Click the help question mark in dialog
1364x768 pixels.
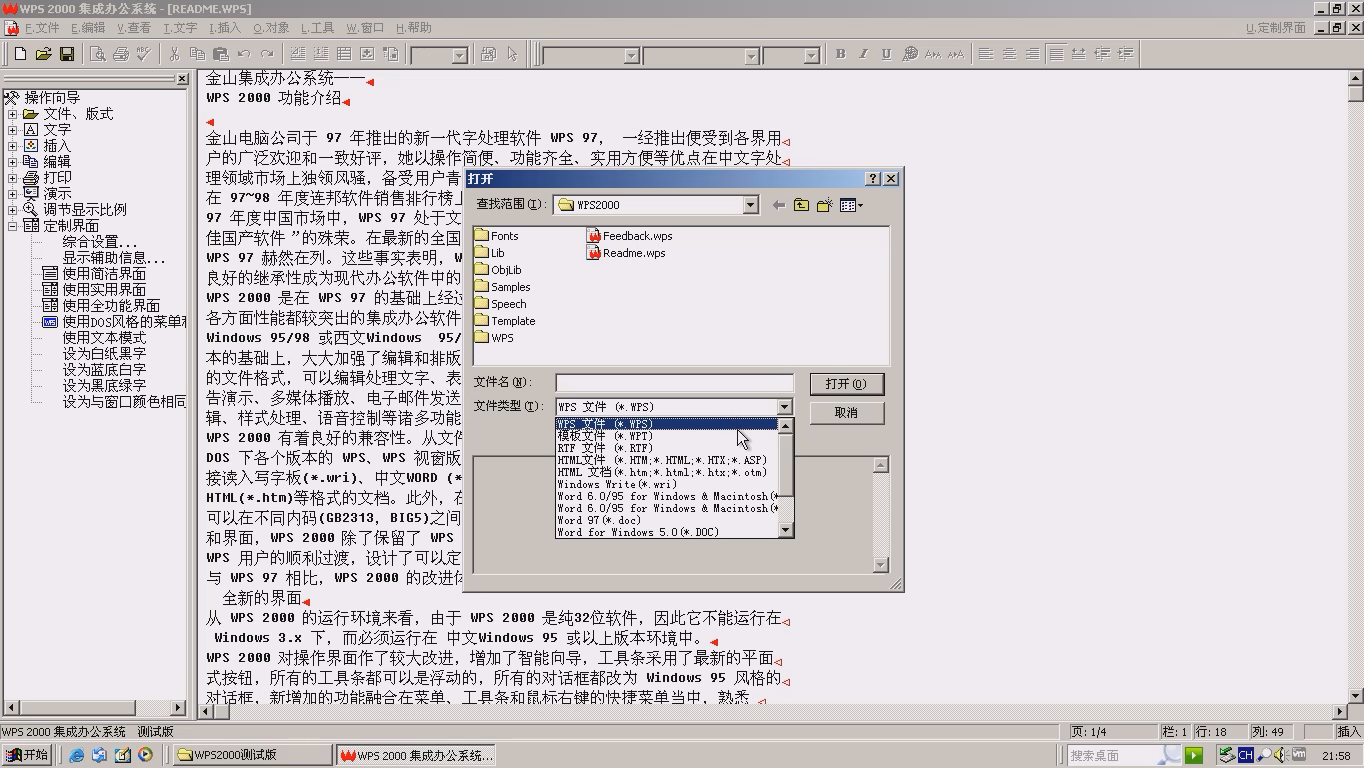click(x=873, y=178)
